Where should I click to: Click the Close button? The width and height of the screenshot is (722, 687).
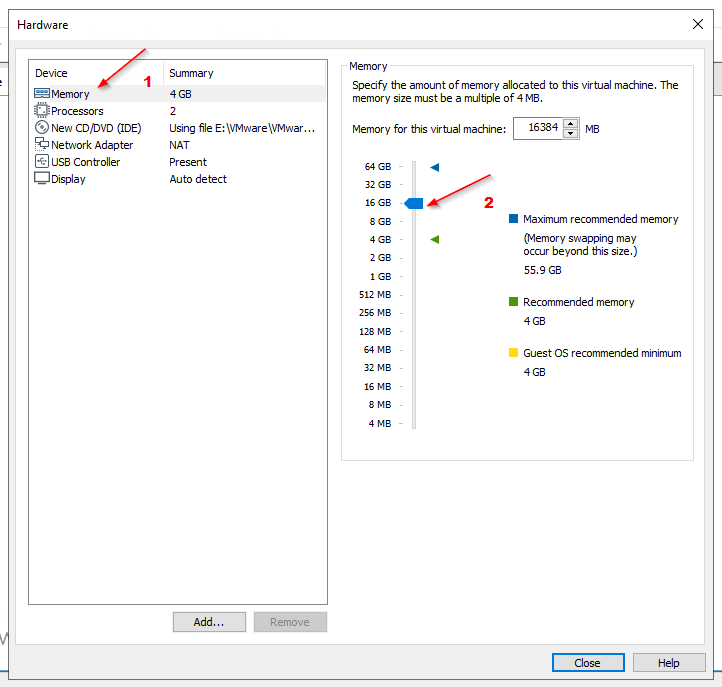(588, 663)
